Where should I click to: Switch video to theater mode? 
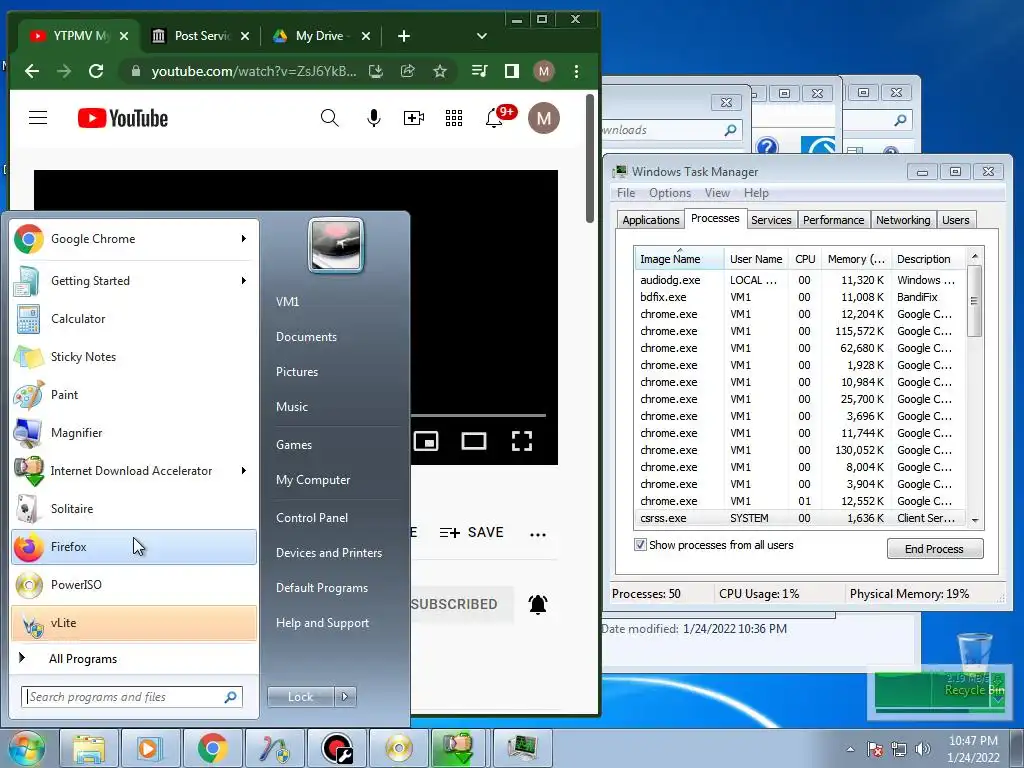tap(473, 441)
